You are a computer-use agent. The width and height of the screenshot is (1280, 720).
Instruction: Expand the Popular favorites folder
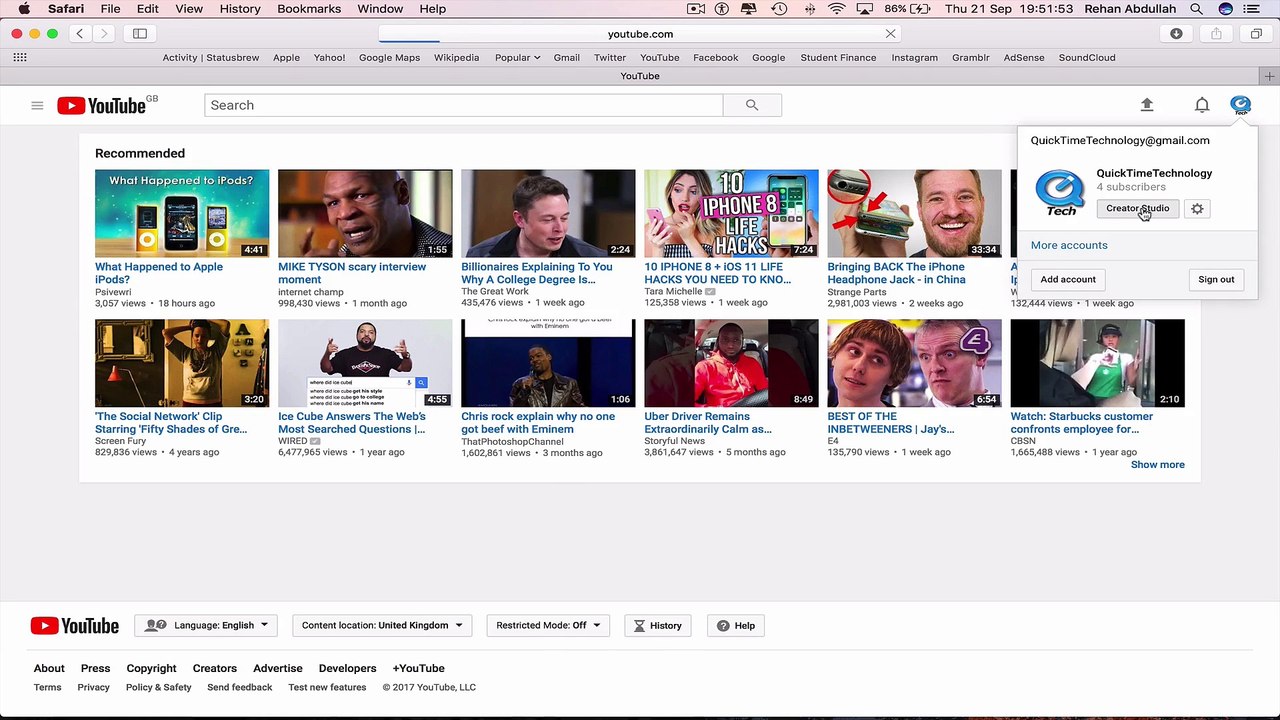click(517, 58)
